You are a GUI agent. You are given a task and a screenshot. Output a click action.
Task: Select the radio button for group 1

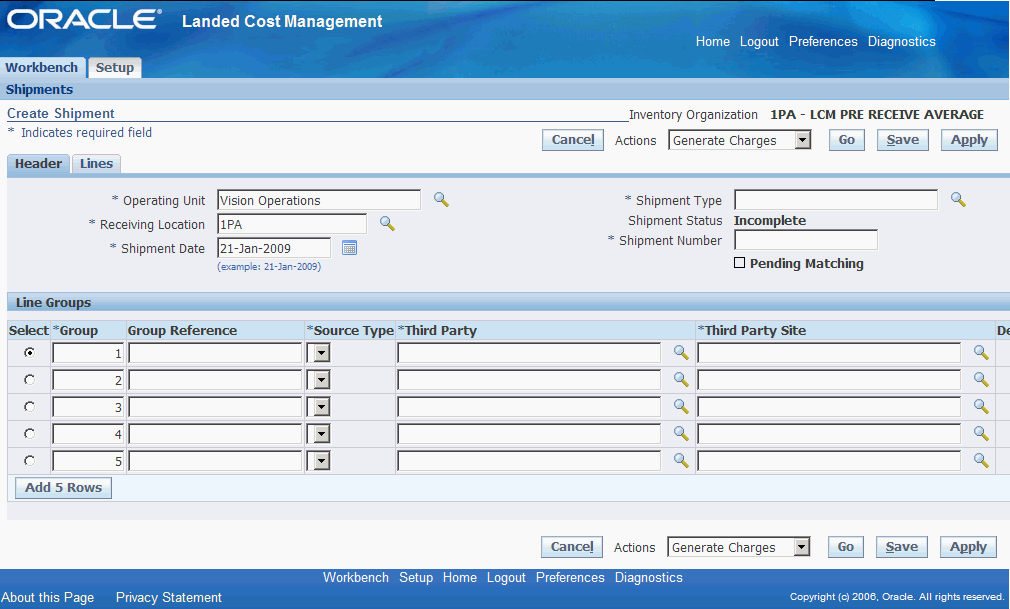(29, 353)
